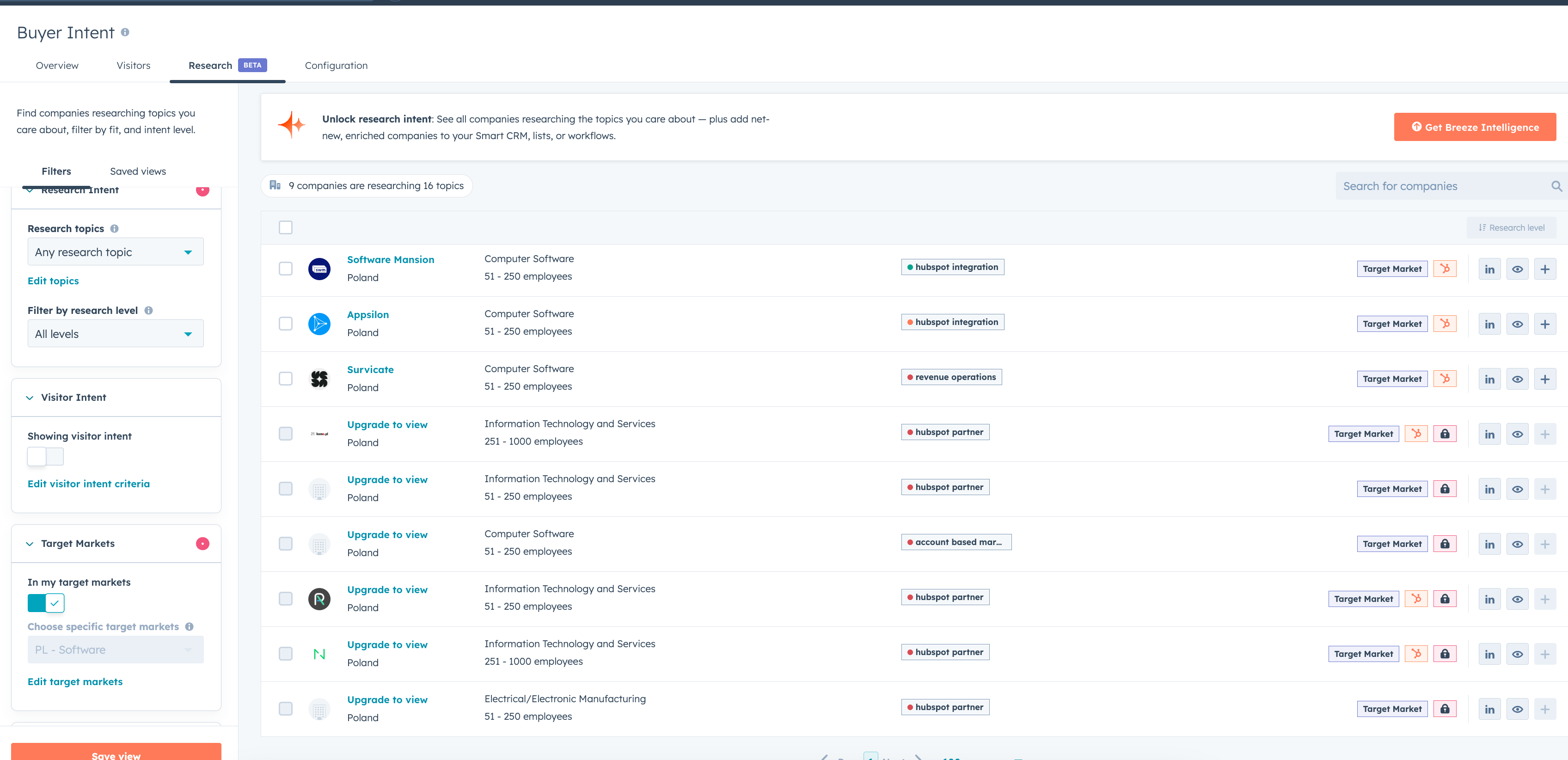1568x760 pixels.
Task: Select the Filters sub-tab
Action: point(56,172)
